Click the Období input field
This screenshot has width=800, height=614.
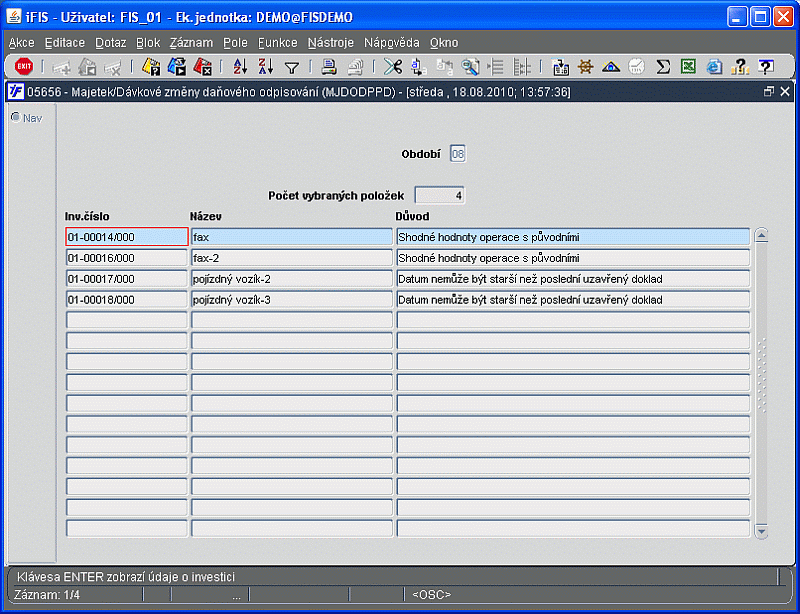(458, 154)
